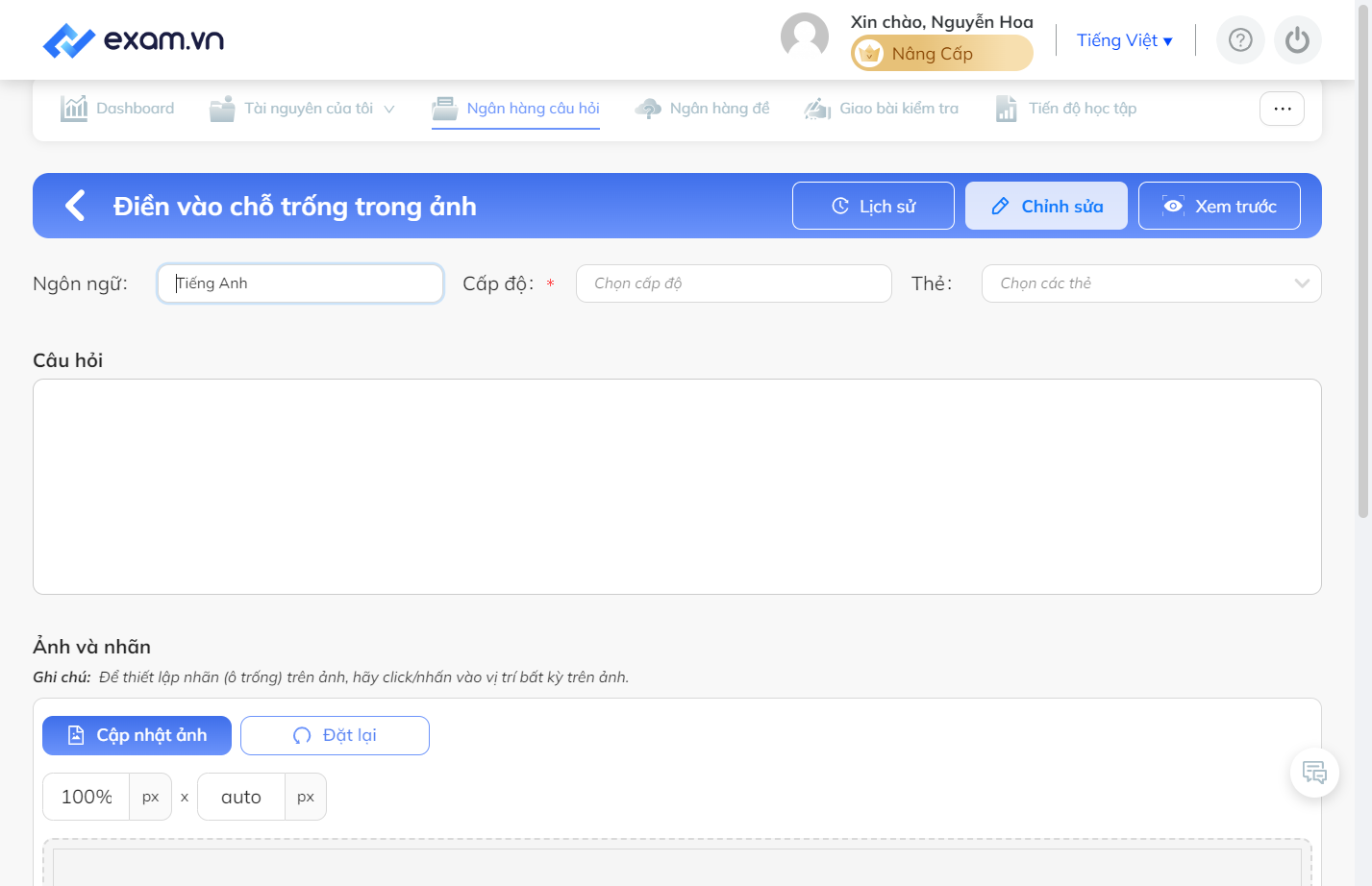Expand the Tài nguyên của tôi chevron
1372x886 pixels.
coord(389,110)
